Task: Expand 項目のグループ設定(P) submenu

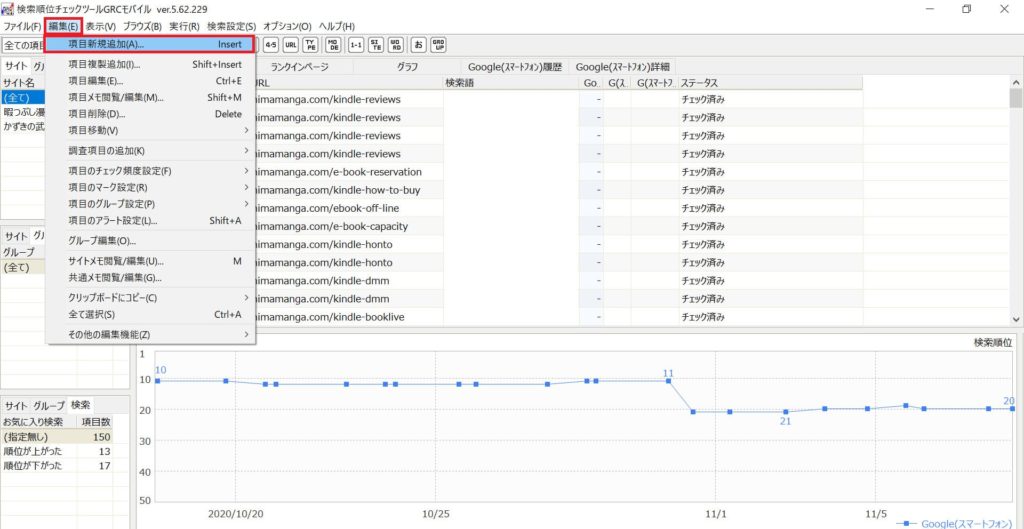Action: pos(150,204)
